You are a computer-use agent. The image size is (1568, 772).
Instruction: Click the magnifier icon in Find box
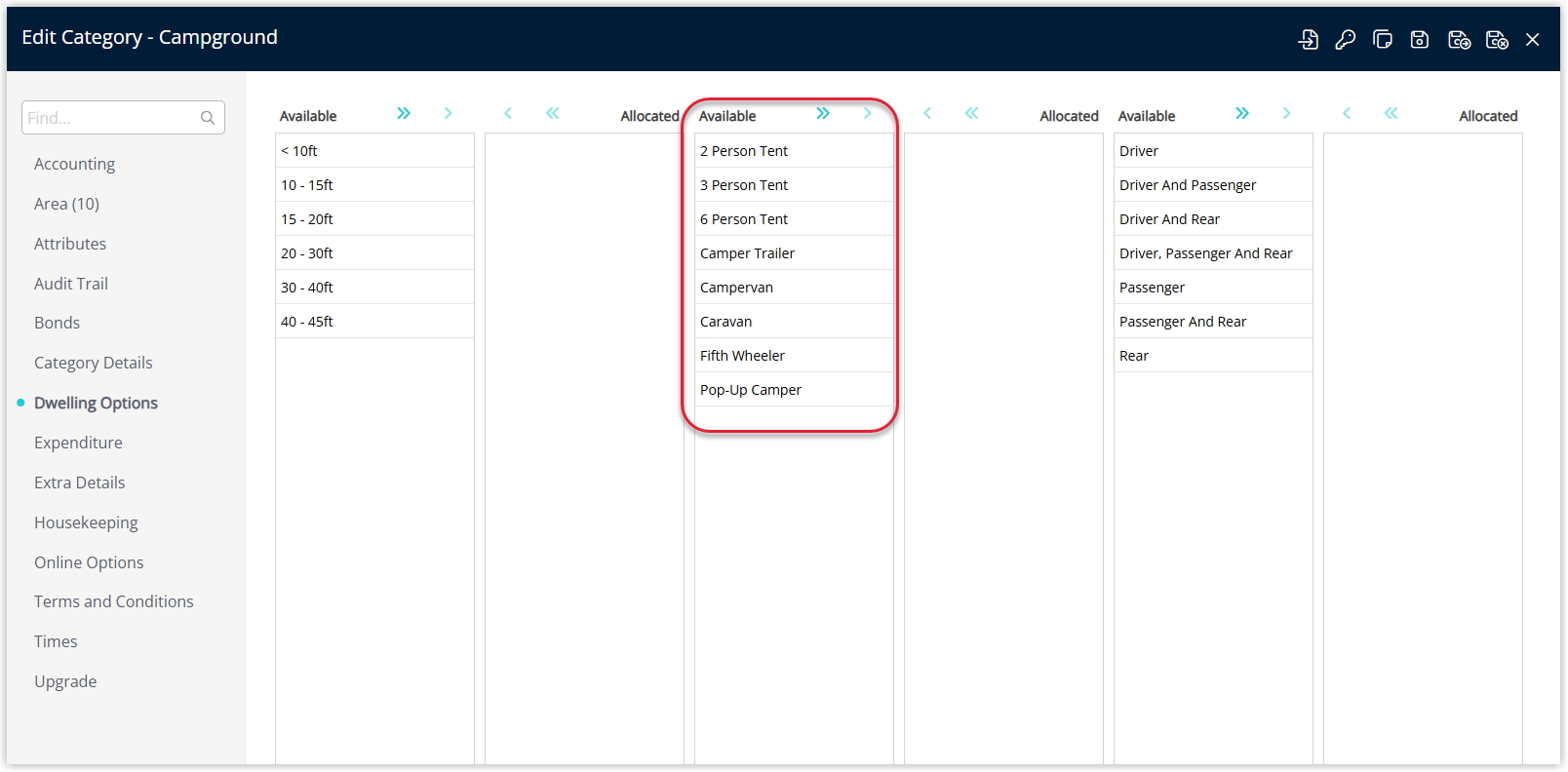point(208,118)
